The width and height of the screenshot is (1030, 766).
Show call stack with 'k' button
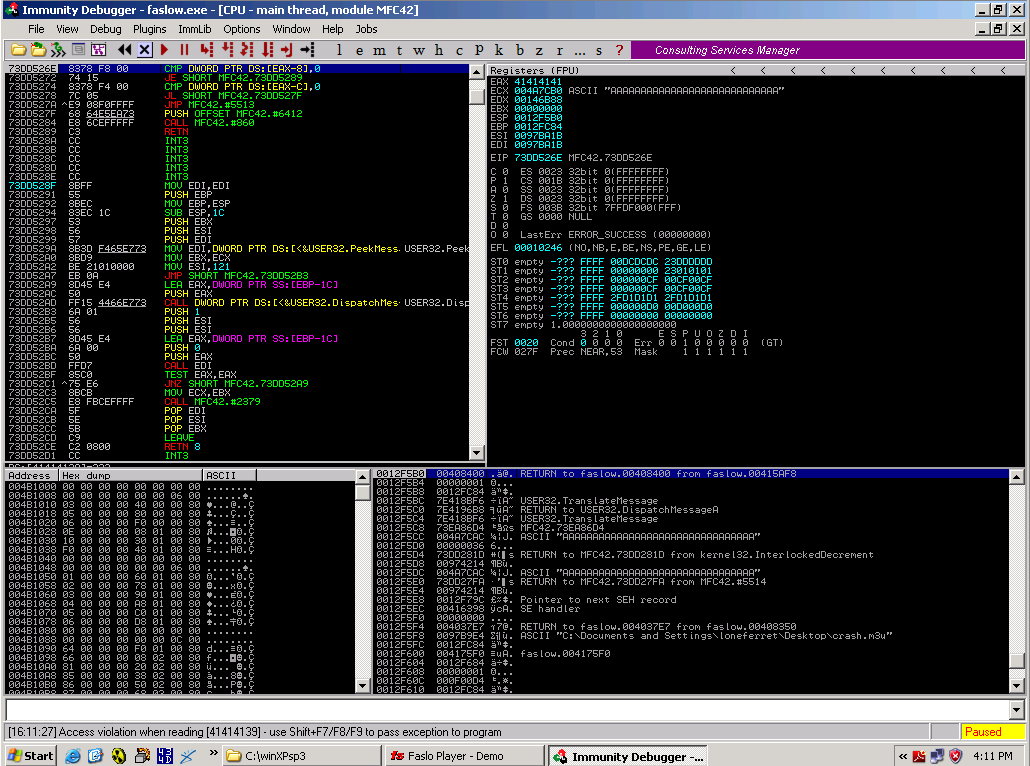499,50
